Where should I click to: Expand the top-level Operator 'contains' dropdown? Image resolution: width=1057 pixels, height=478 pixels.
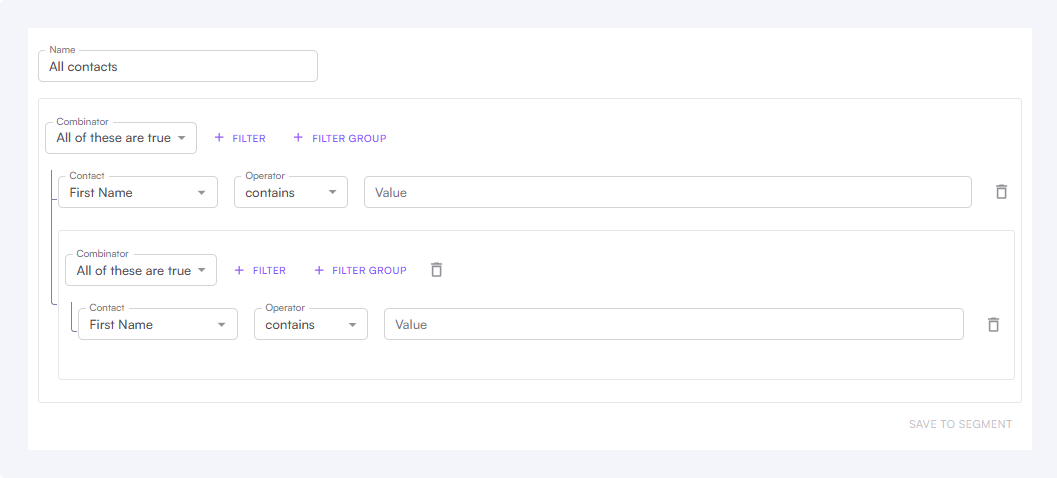coord(291,192)
